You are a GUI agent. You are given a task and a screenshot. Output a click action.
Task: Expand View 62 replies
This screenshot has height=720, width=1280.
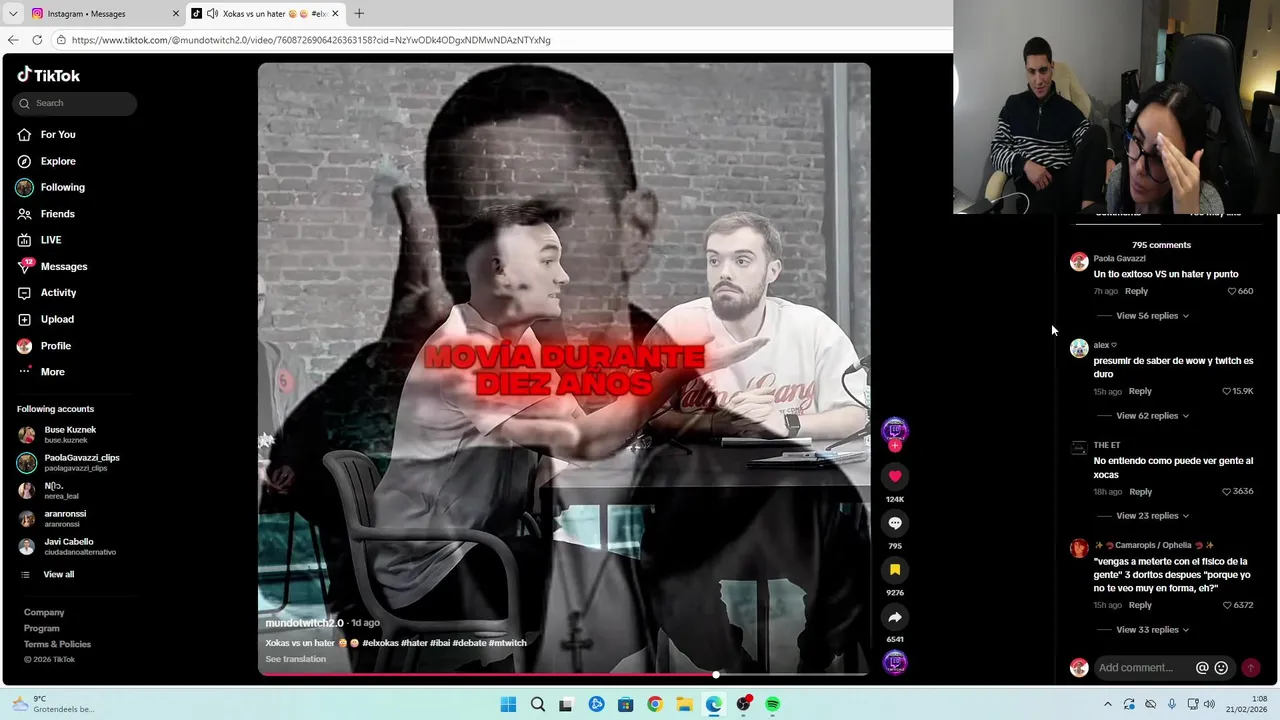pos(1152,416)
